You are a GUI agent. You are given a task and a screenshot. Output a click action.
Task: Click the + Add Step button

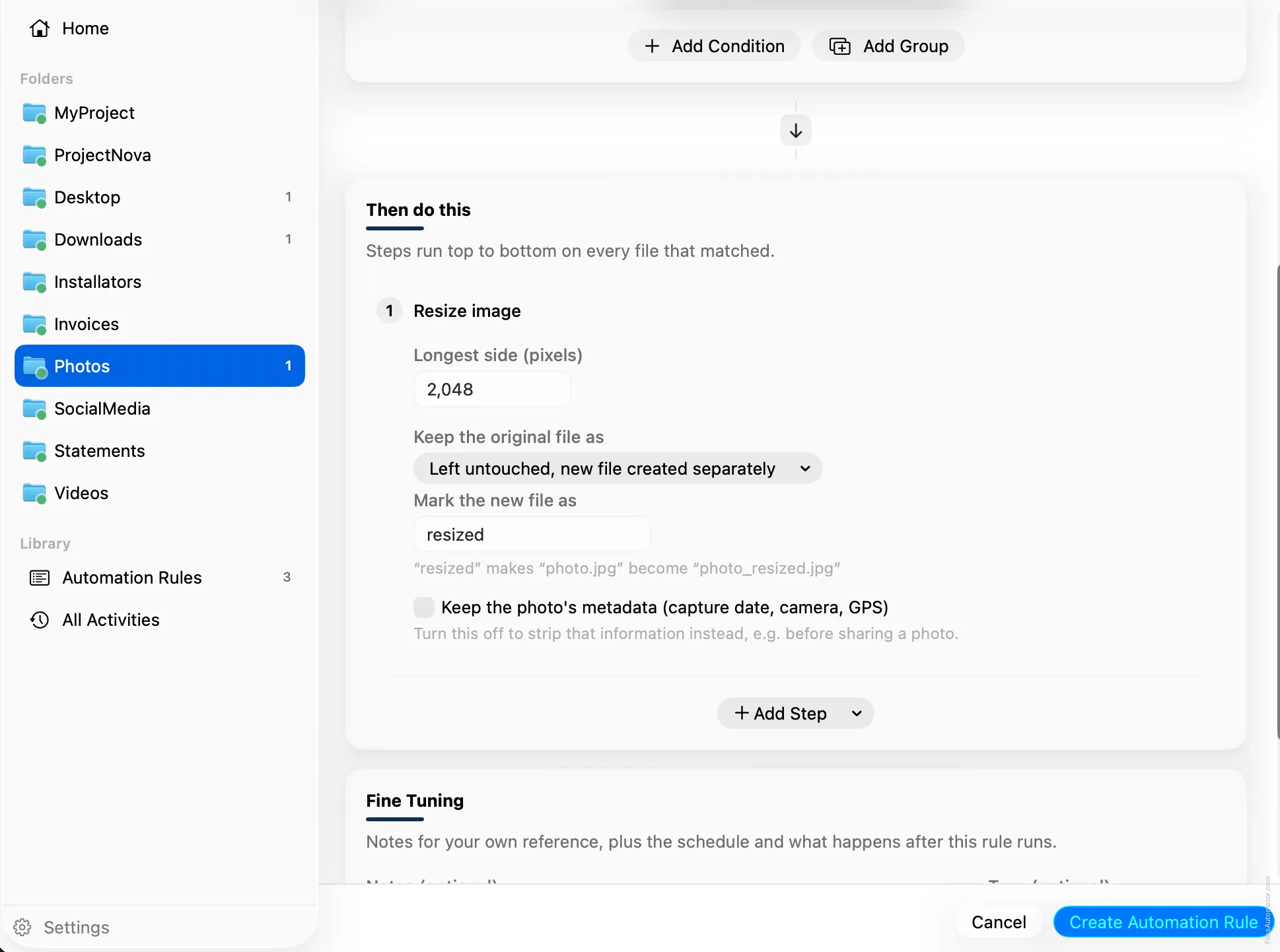click(x=780, y=714)
